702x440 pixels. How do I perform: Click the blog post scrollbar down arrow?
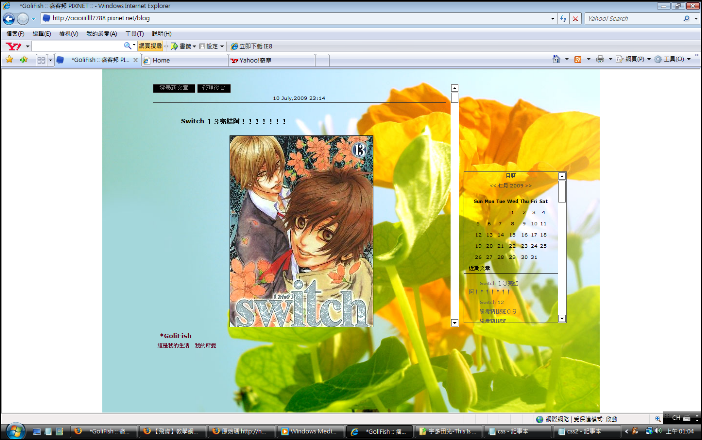click(x=454, y=323)
